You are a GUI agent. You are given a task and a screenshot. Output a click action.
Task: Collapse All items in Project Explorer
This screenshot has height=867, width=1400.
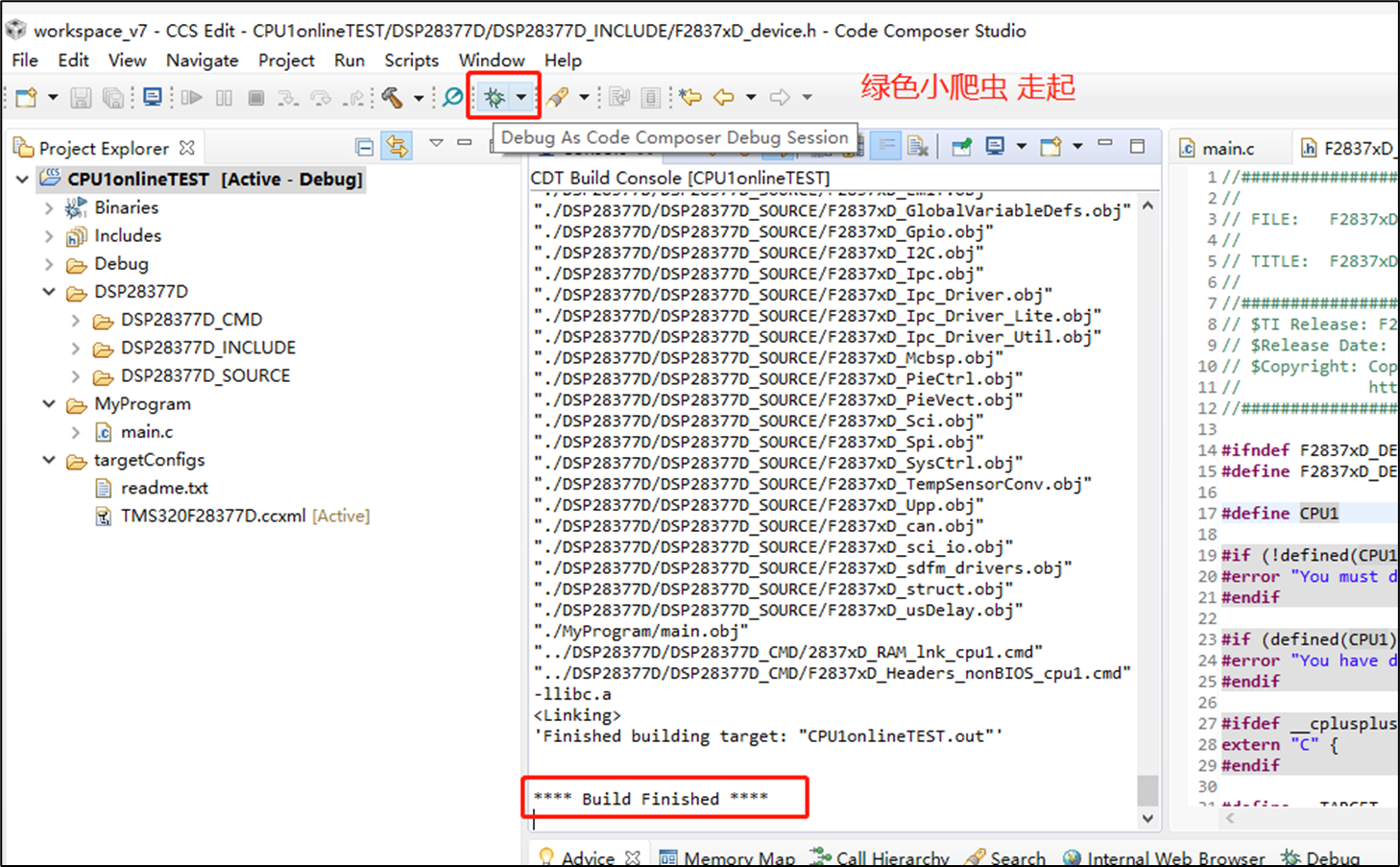pos(364,146)
